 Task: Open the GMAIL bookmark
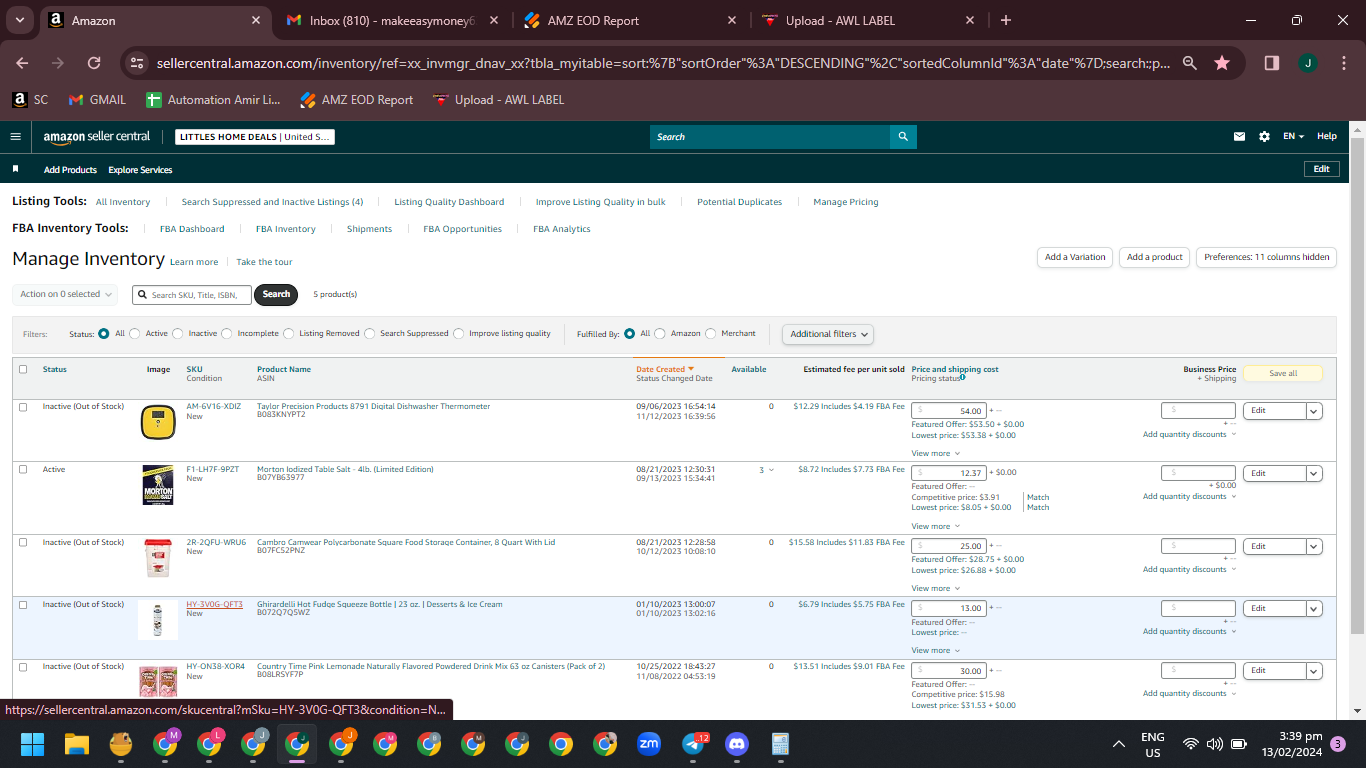[x=97, y=100]
